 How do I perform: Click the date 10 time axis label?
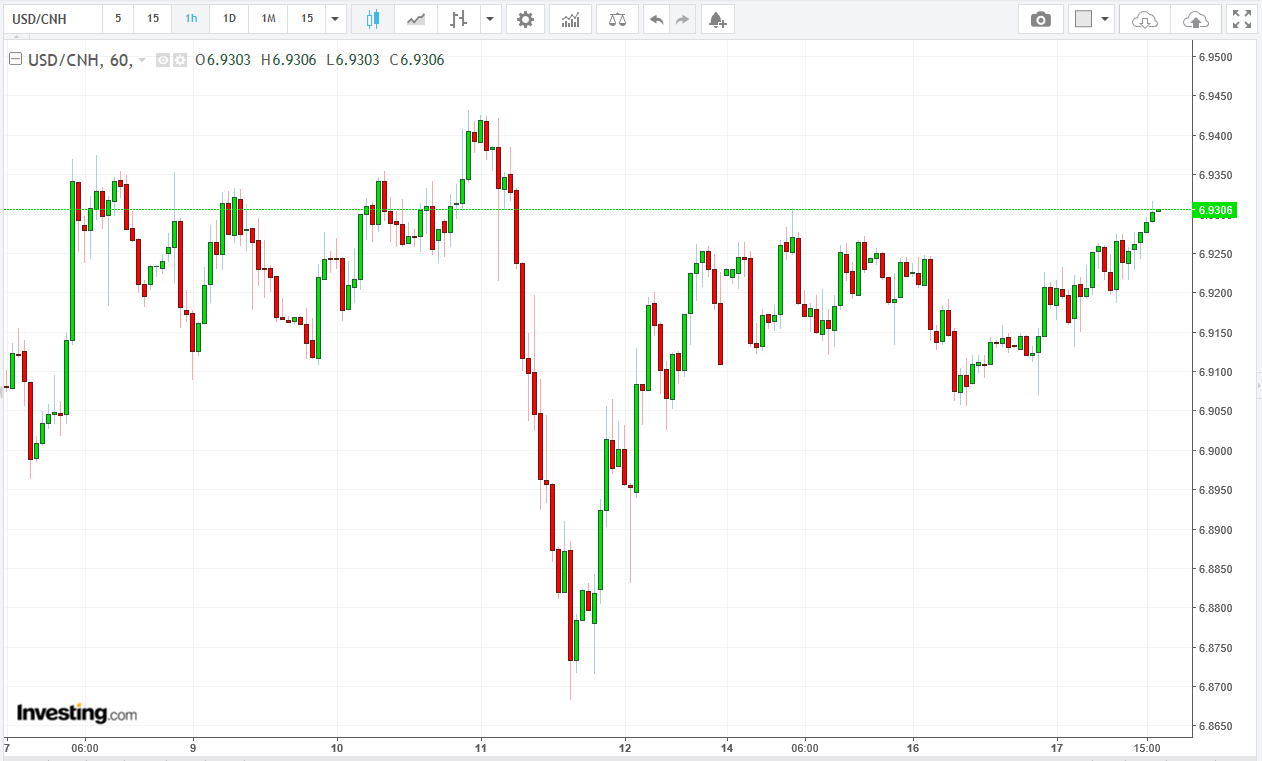click(337, 748)
